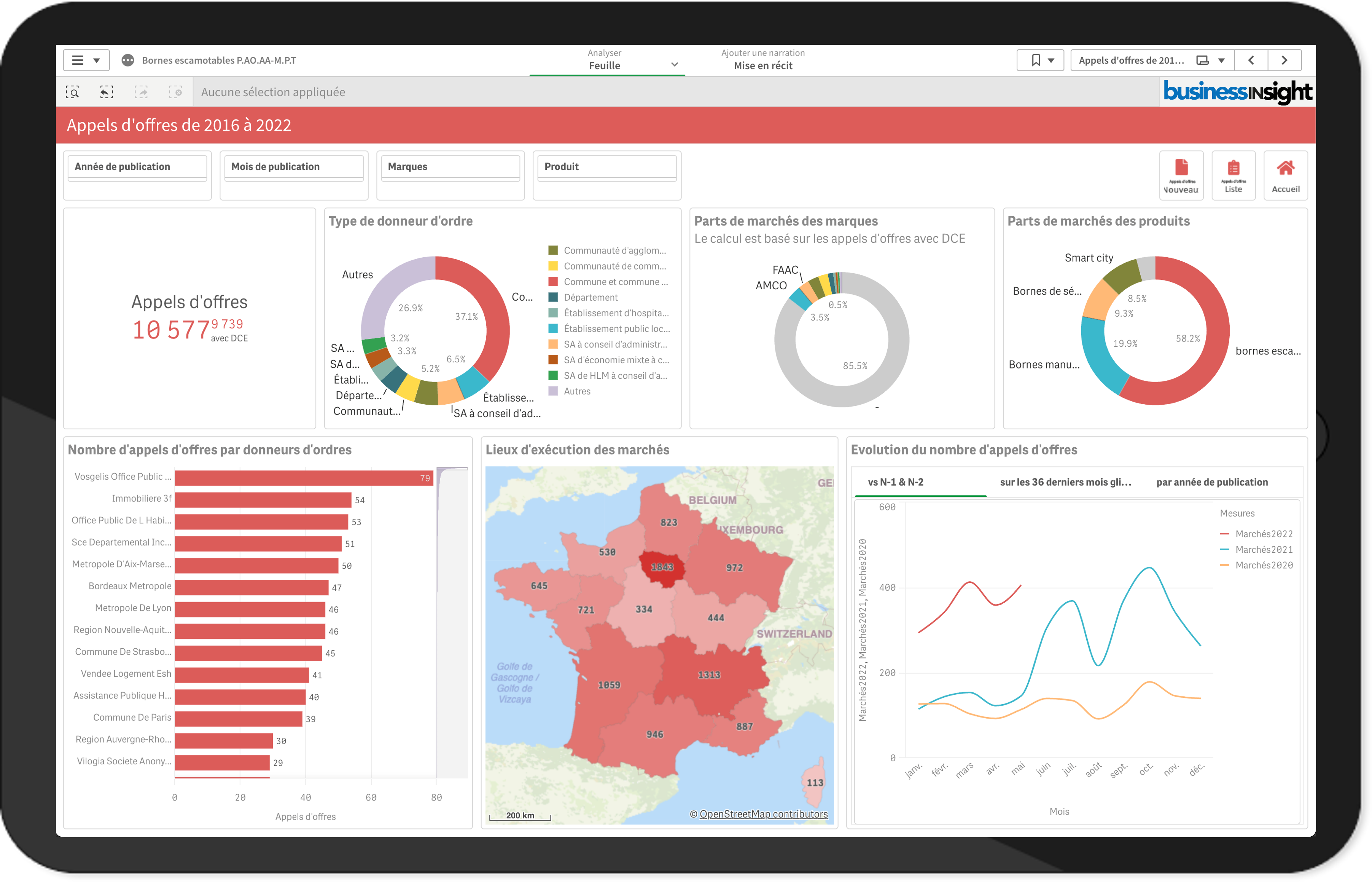Switch to par année de publication tab

(1212, 482)
